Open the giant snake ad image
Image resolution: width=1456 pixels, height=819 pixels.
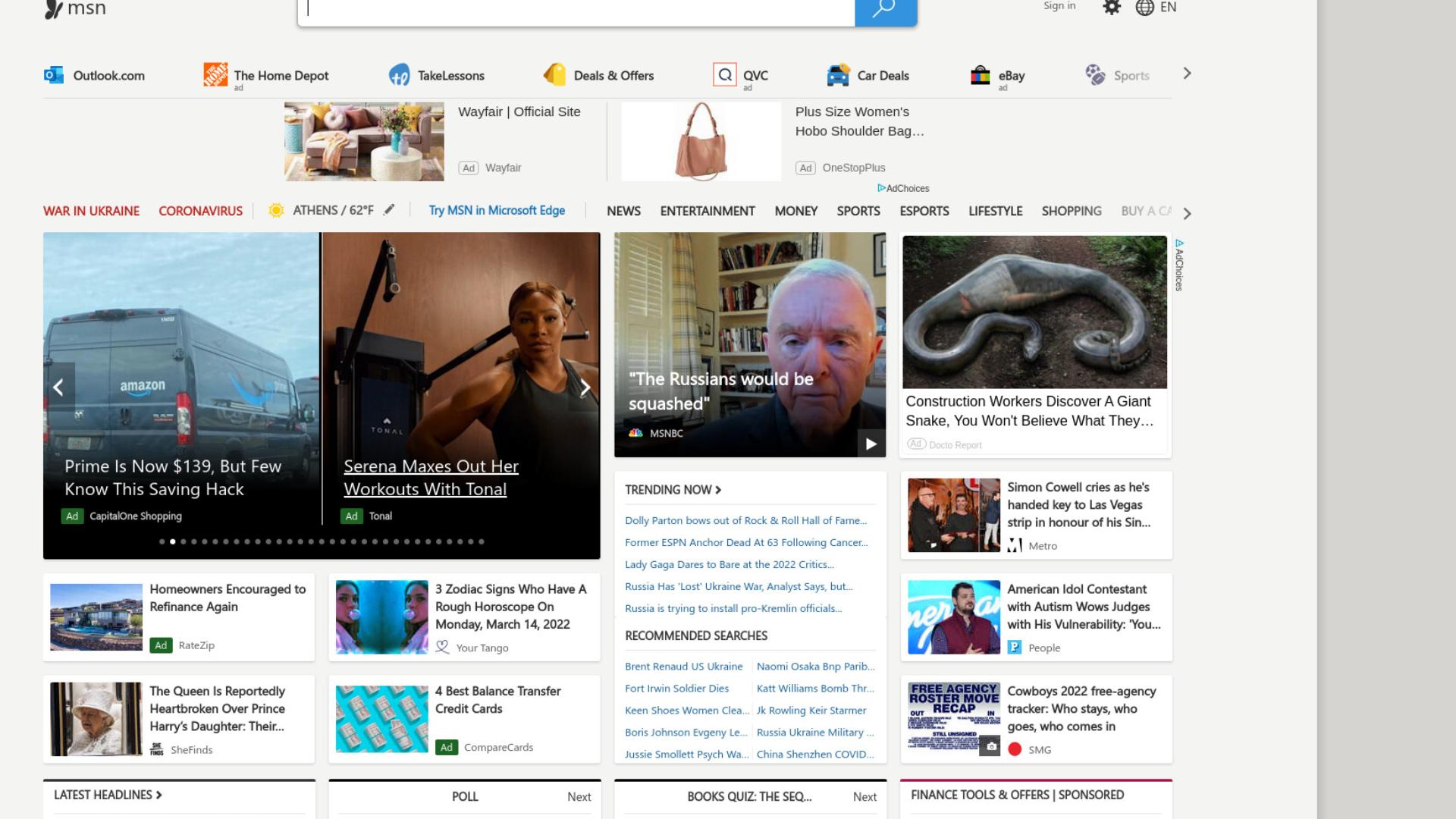click(x=1034, y=312)
